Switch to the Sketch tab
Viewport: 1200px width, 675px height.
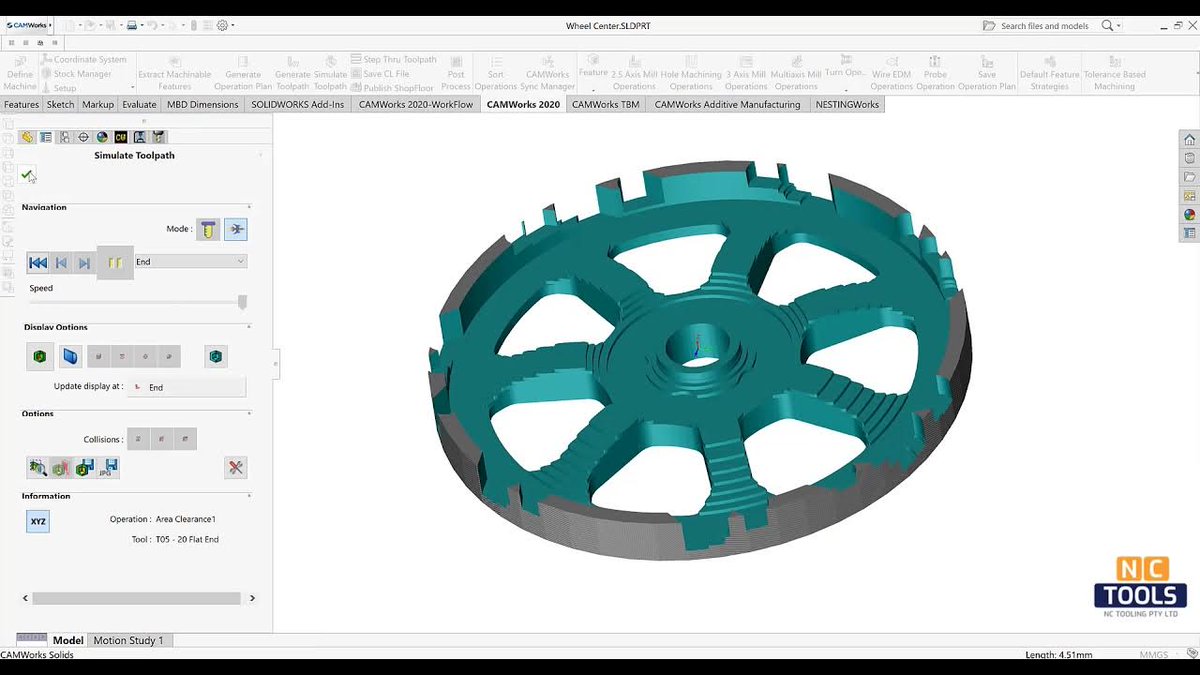point(60,104)
